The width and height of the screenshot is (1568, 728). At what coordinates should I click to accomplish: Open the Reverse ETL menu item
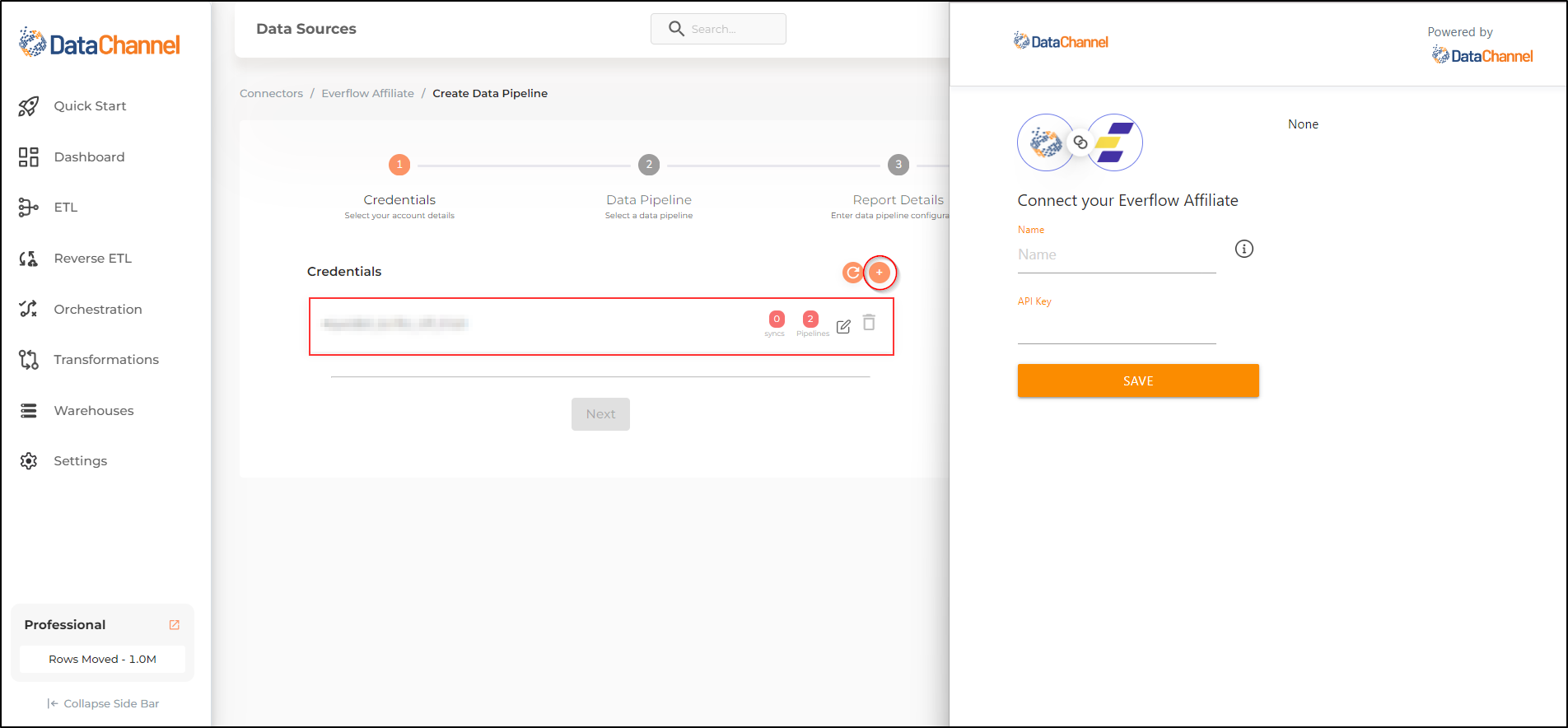pos(92,259)
